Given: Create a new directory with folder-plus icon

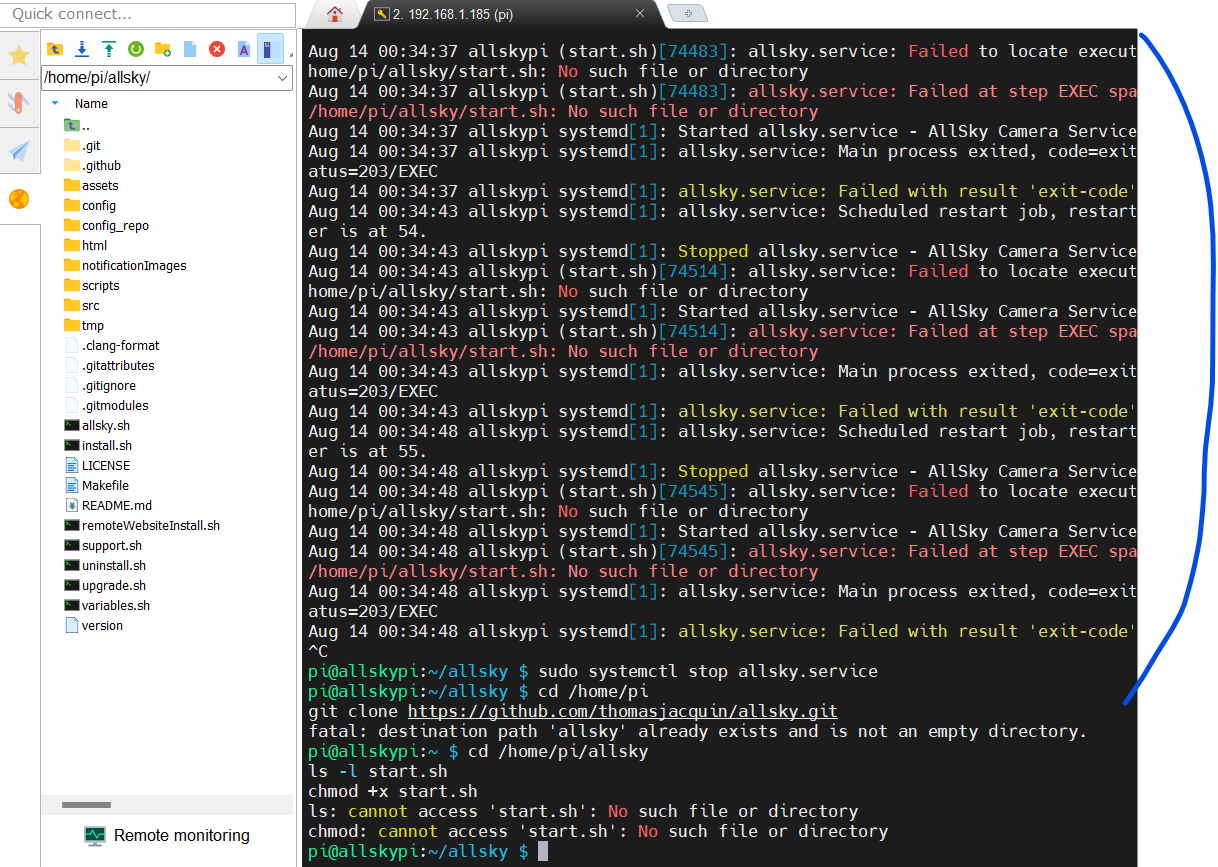Looking at the screenshot, I should [x=163, y=48].
